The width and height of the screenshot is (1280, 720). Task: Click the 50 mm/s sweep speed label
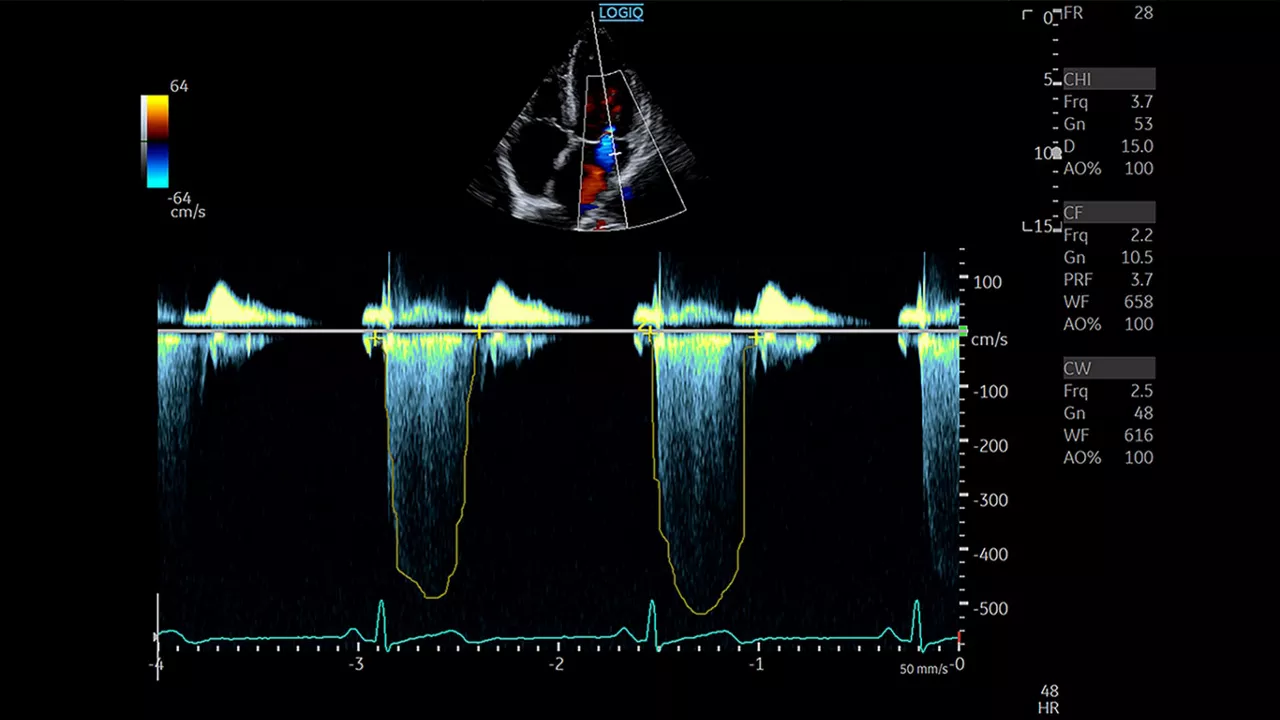[924, 669]
